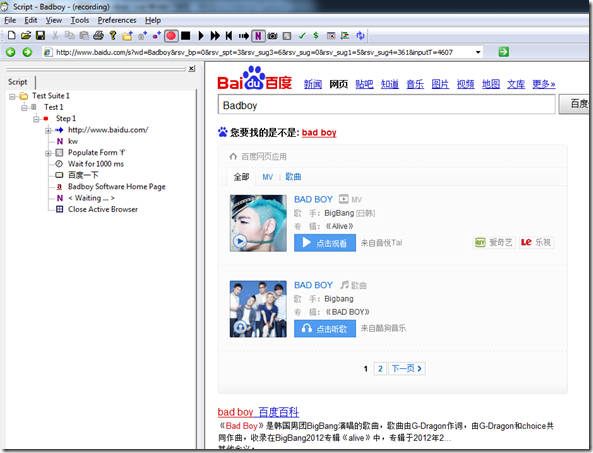This screenshot has height=453, width=593.
Task: Open the 更多» link in Baidu navigation
Action: 543,84
